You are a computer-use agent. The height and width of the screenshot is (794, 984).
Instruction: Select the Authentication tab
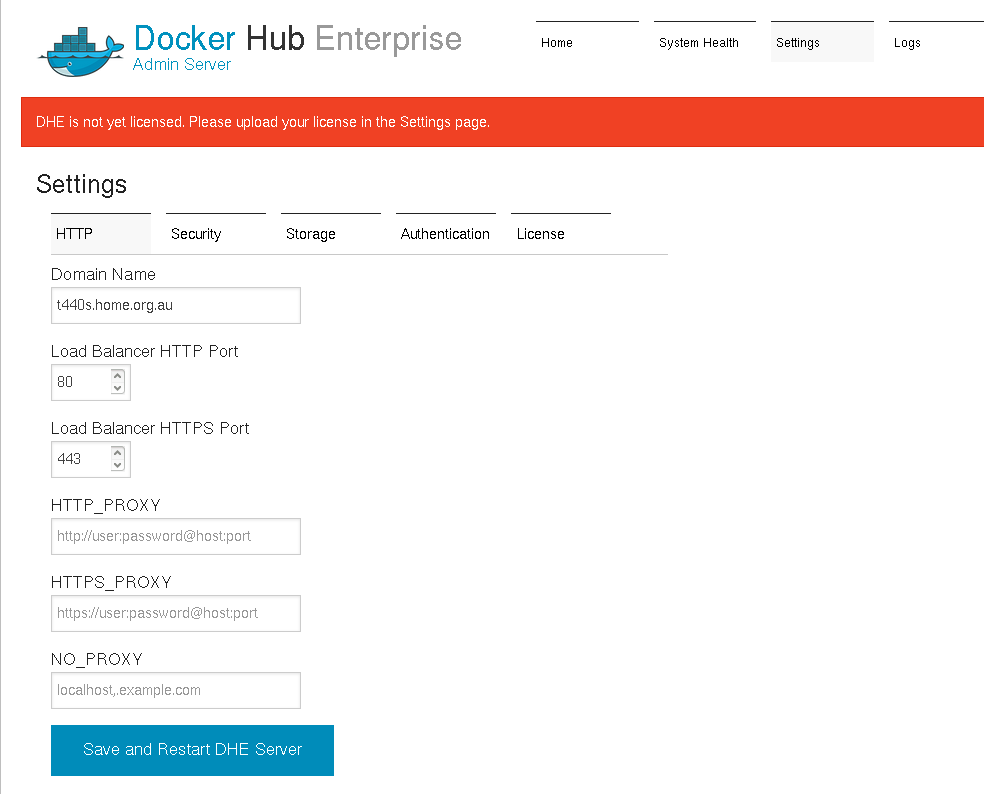445,234
